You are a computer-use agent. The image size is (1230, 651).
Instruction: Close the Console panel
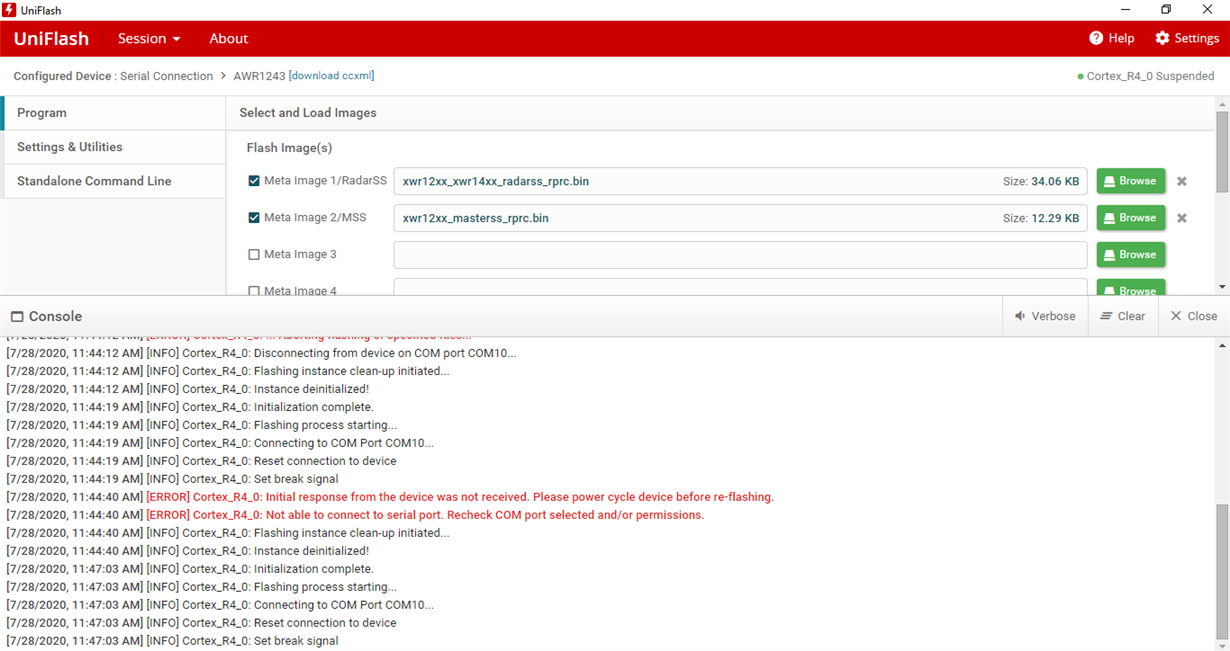click(x=1194, y=316)
